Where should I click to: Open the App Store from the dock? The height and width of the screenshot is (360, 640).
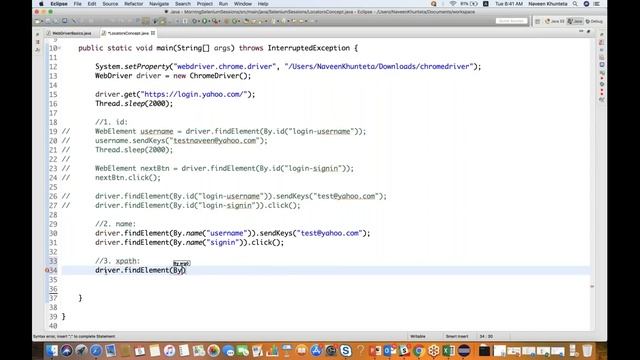(316, 351)
